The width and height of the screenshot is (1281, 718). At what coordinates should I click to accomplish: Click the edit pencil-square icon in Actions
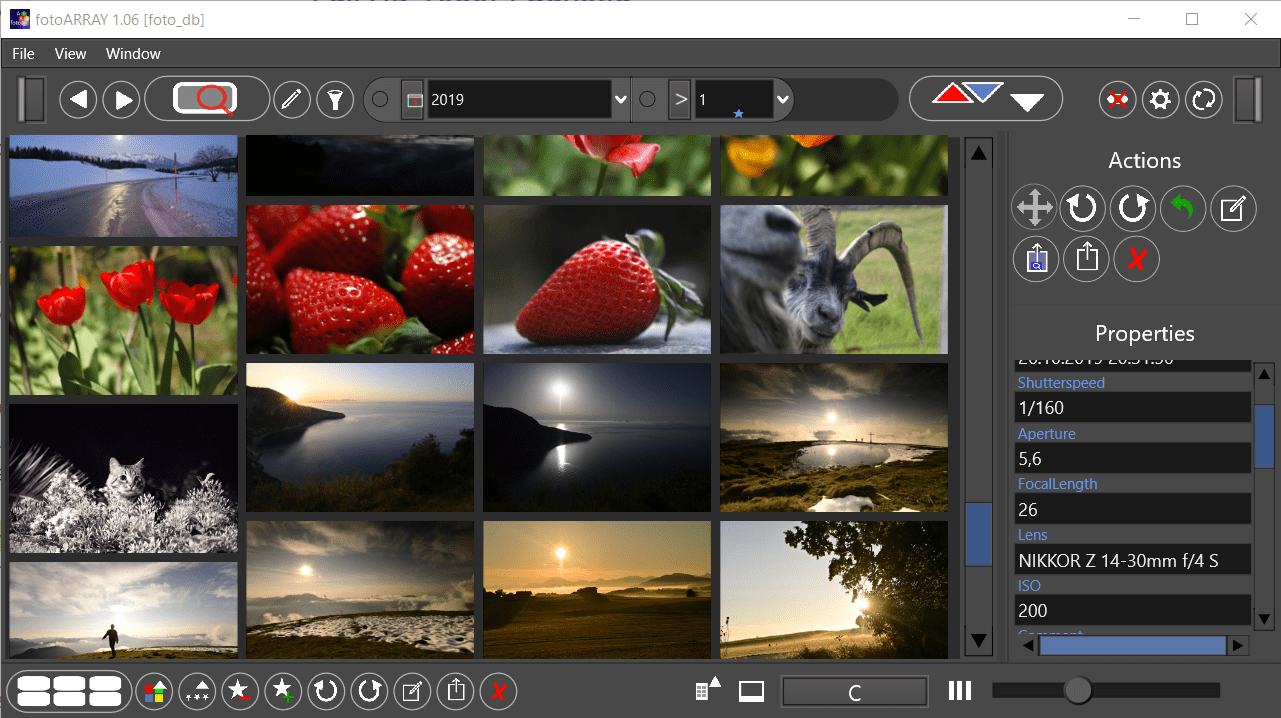pyautogui.click(x=1233, y=208)
